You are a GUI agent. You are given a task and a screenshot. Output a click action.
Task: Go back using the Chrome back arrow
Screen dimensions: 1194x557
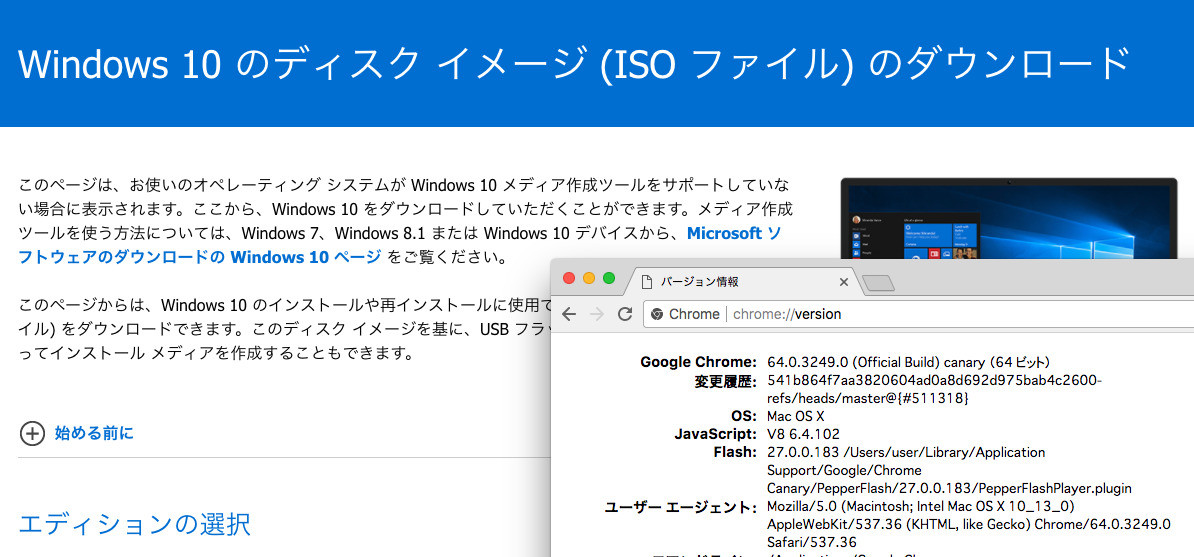point(570,314)
